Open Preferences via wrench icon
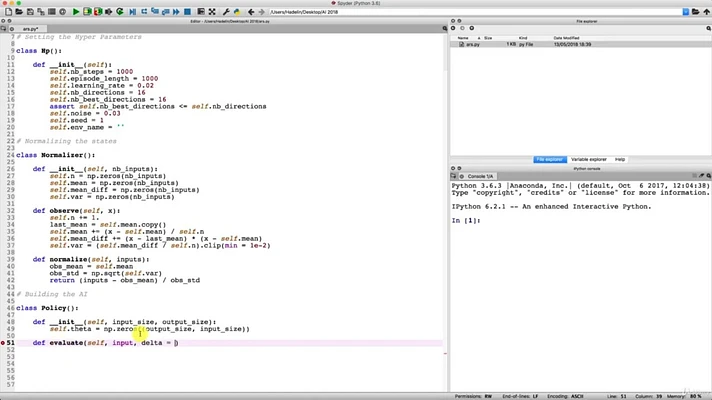The image size is (712, 400). click(x=226, y=12)
